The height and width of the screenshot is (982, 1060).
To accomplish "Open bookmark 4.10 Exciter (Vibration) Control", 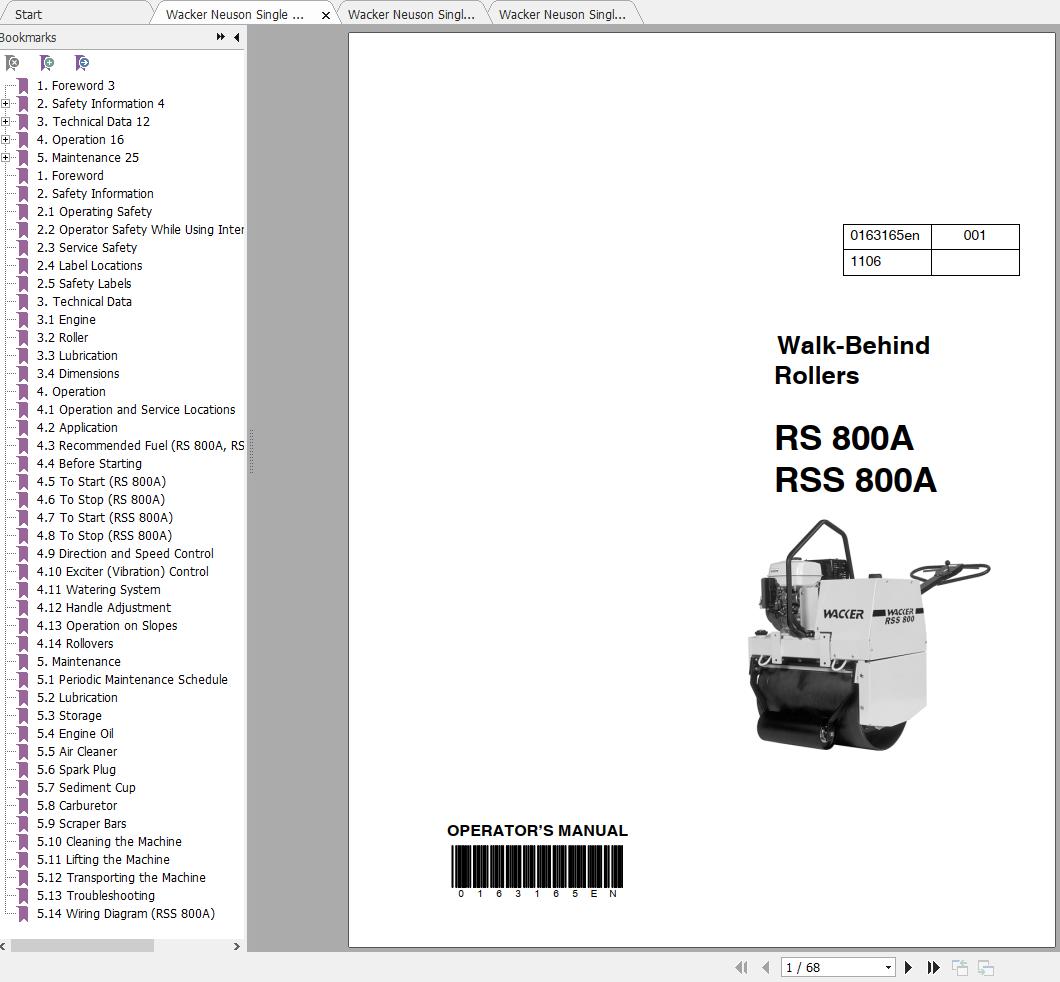I will (x=122, y=572).
